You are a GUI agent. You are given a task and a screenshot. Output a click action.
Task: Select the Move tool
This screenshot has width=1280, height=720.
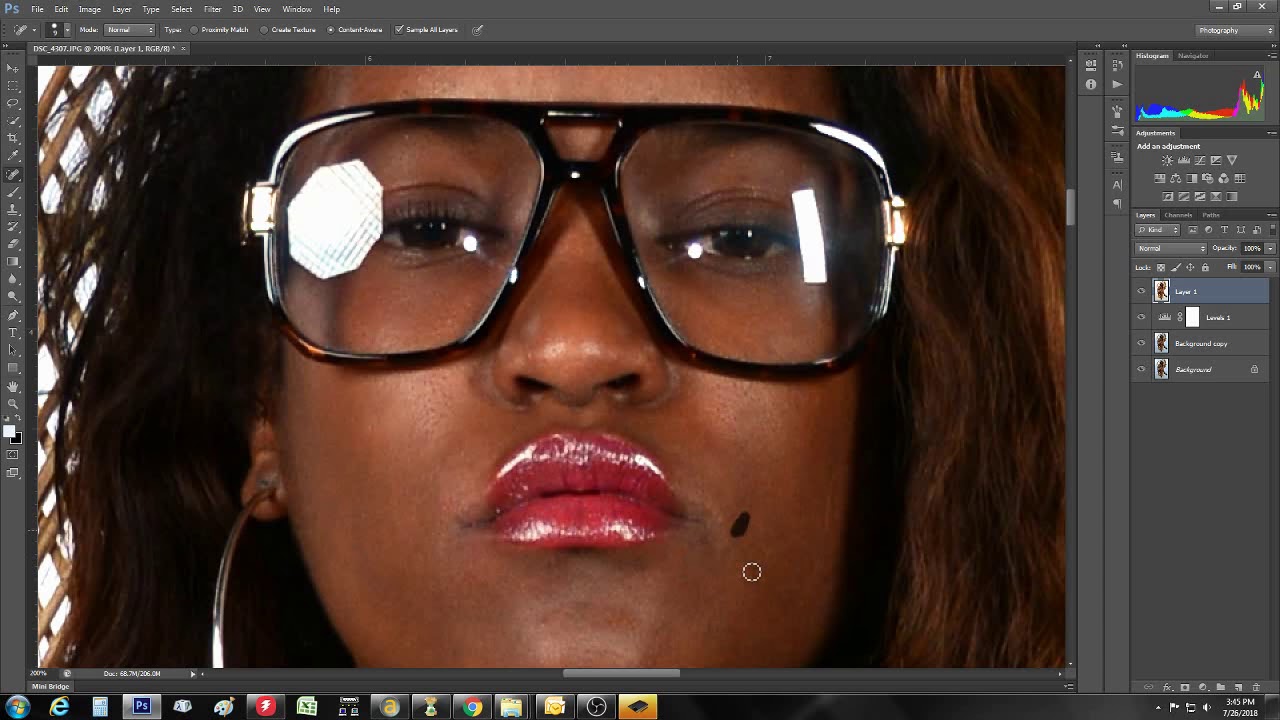(13, 68)
